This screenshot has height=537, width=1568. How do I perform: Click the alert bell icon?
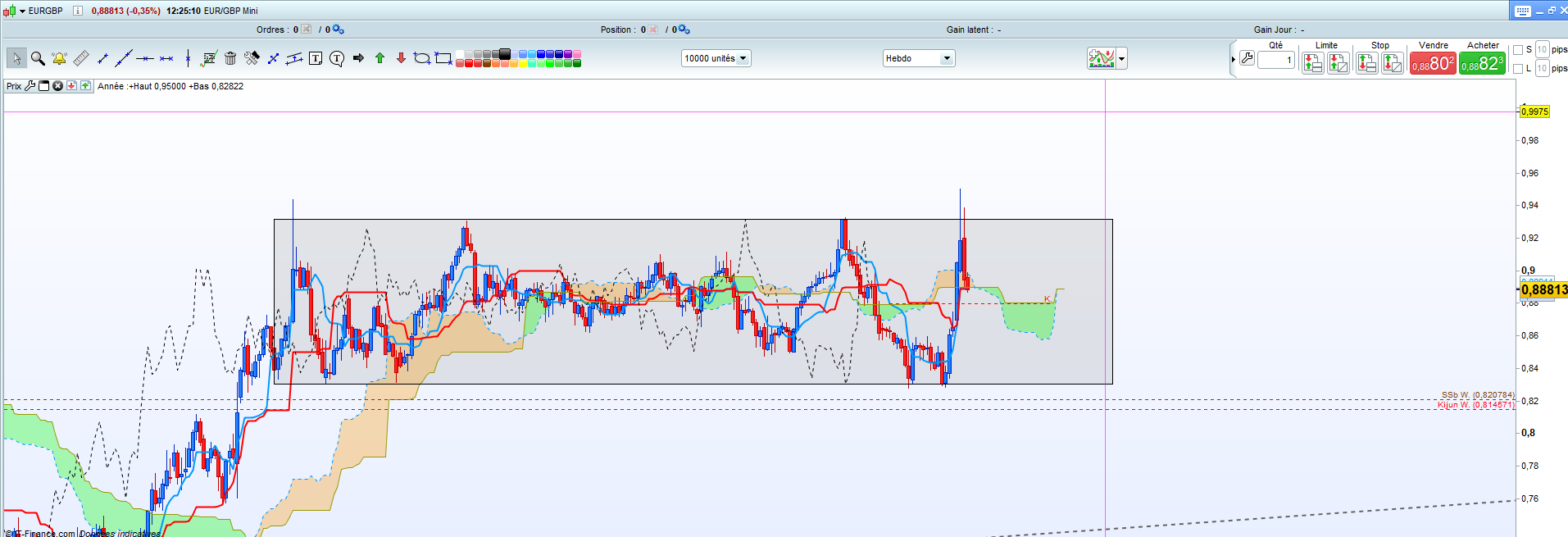[x=59, y=58]
